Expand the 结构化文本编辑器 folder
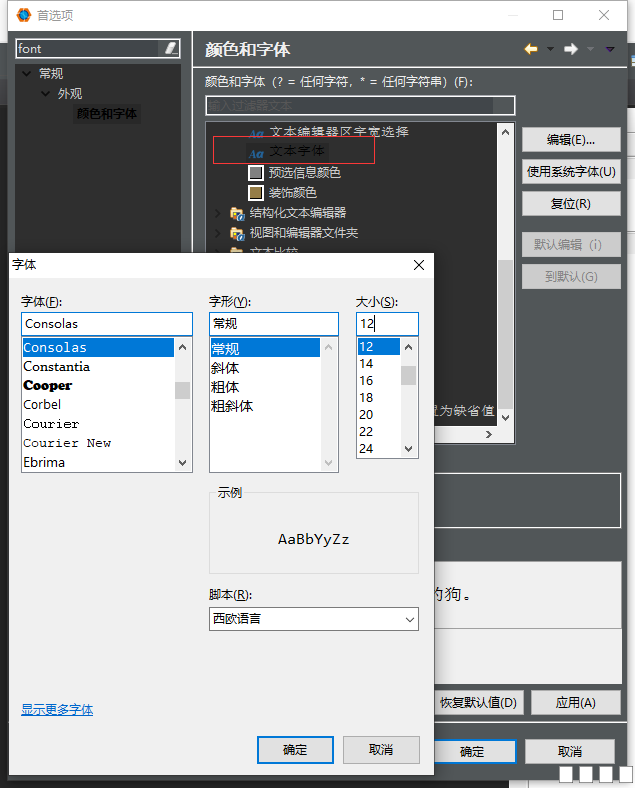 (x=219, y=213)
